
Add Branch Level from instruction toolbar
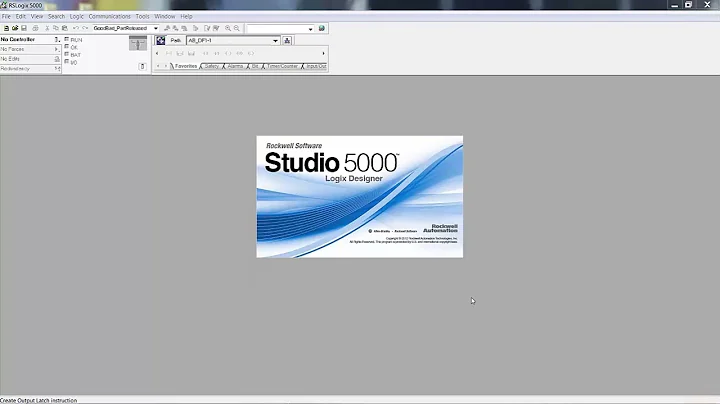point(191,53)
